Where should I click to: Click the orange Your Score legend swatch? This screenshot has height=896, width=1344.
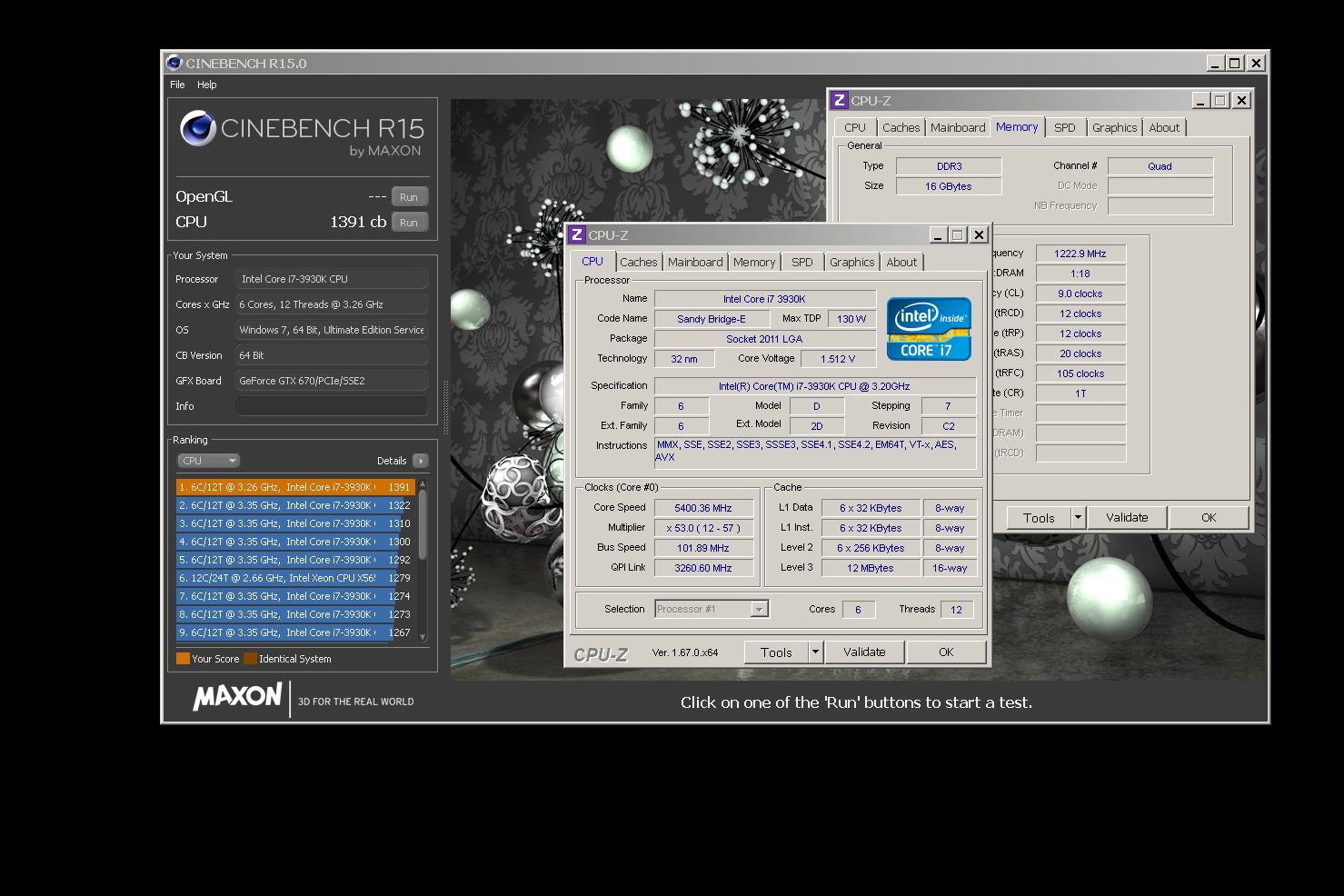click(183, 659)
